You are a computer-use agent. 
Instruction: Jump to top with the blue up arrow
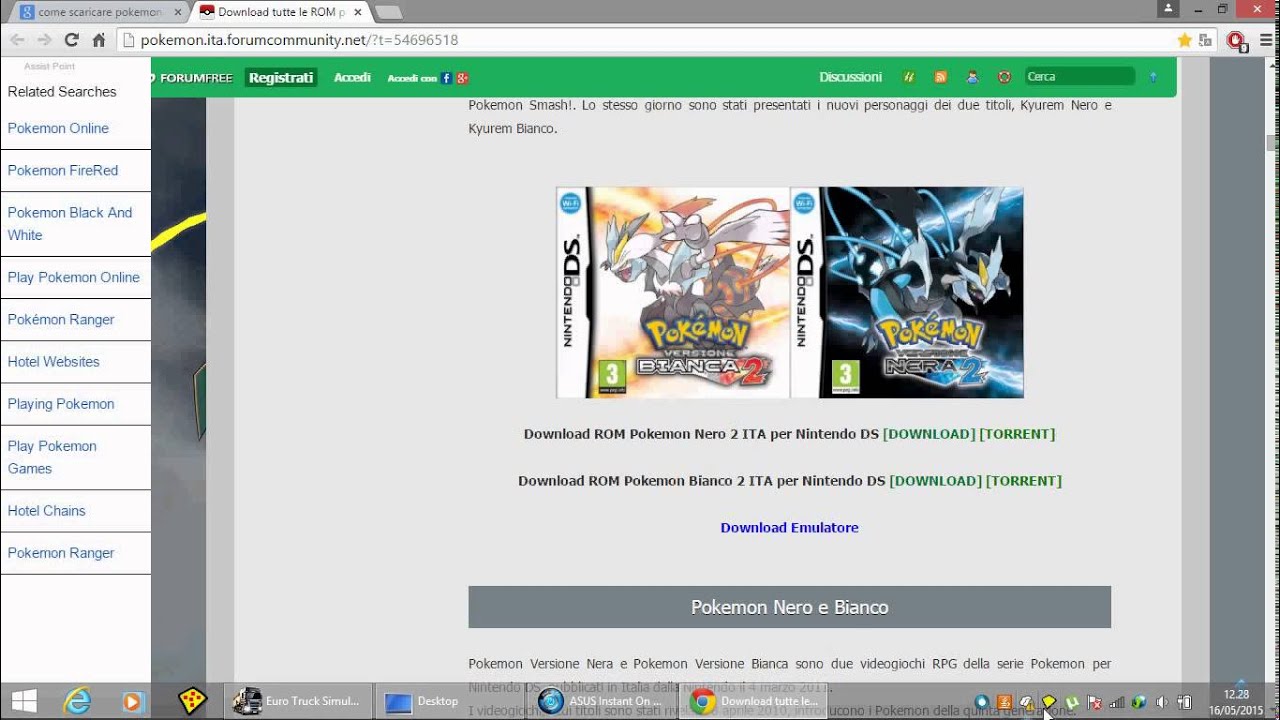pyautogui.click(x=1152, y=77)
